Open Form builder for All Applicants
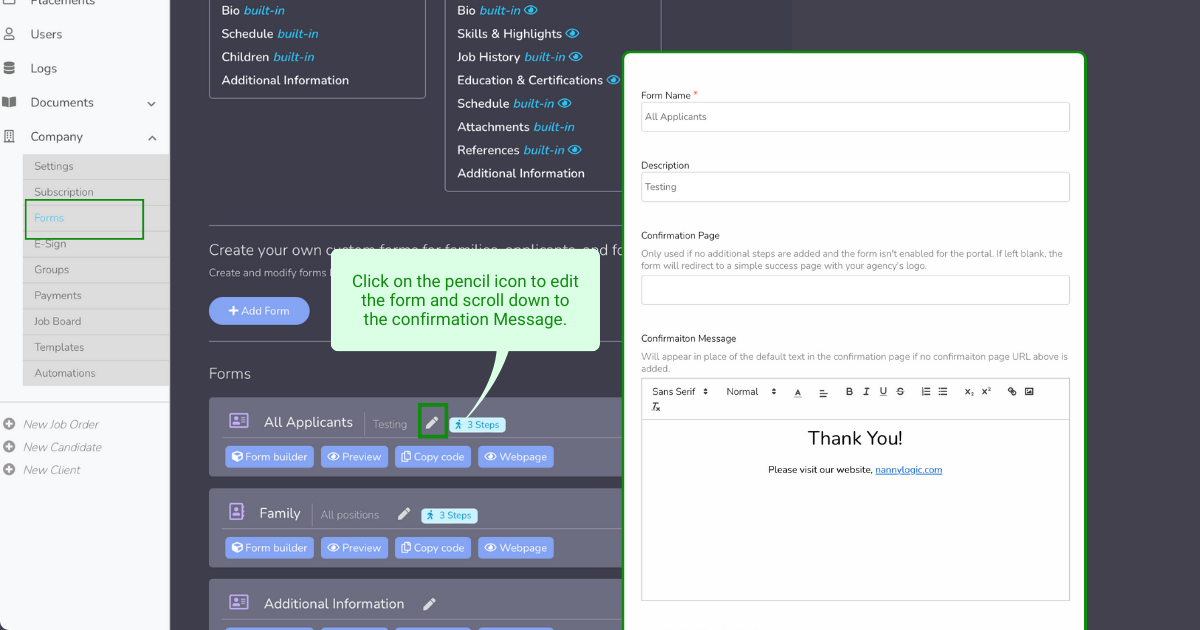The width and height of the screenshot is (1200, 630). click(269, 457)
